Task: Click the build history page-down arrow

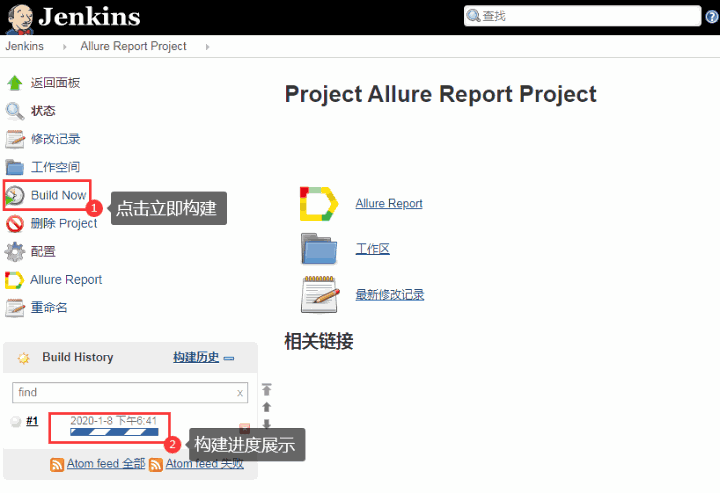Action: [x=266, y=424]
